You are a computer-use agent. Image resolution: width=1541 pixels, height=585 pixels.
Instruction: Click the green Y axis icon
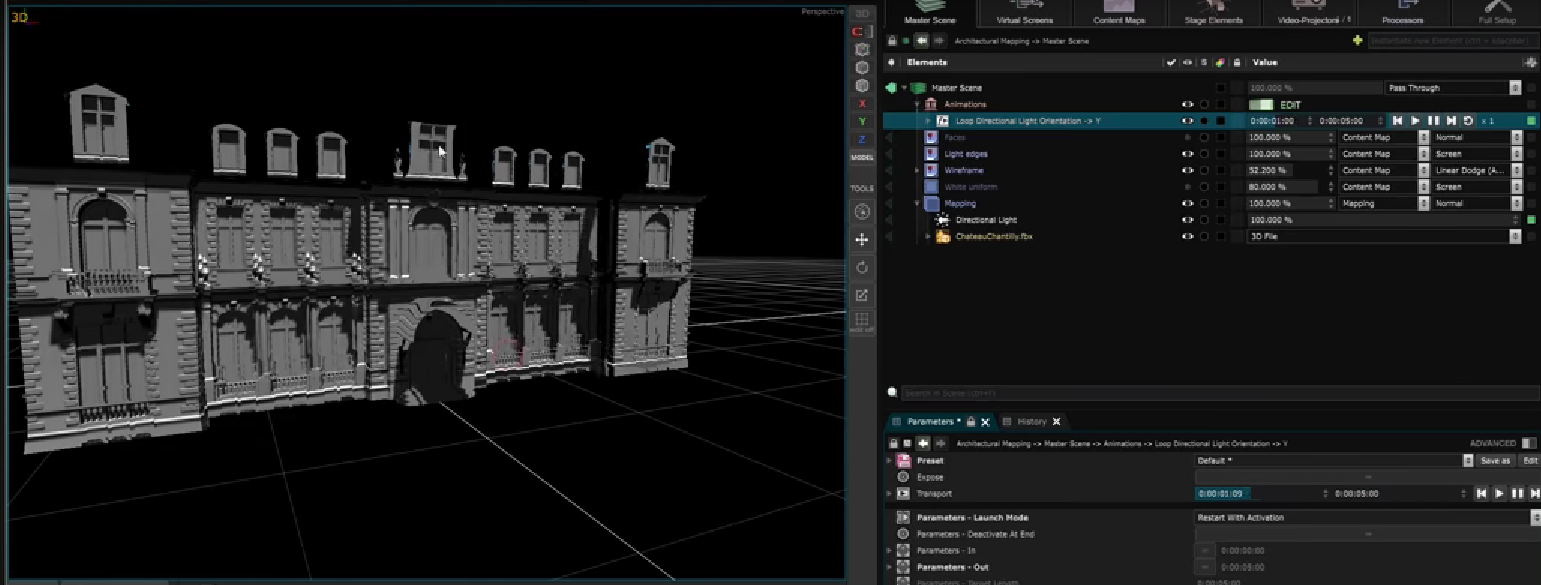pos(862,122)
